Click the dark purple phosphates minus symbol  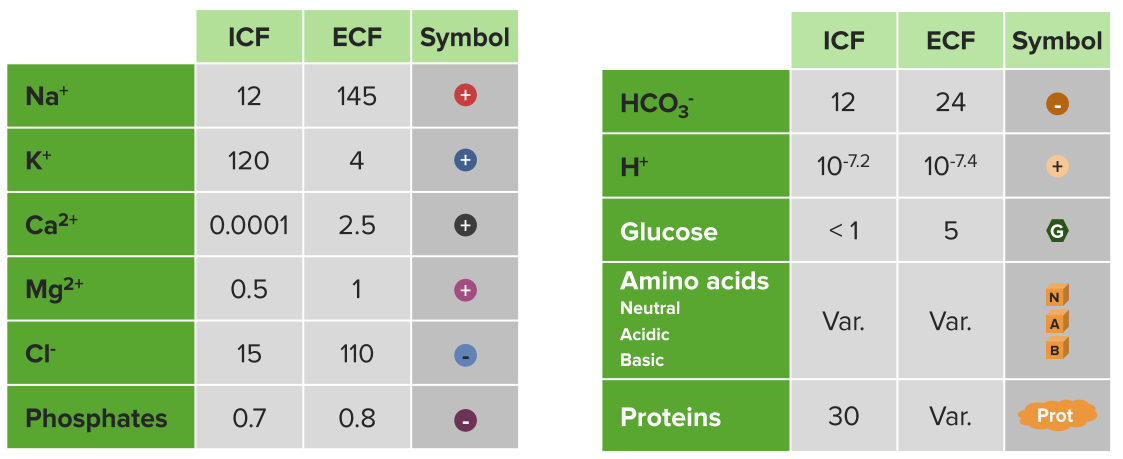(465, 420)
